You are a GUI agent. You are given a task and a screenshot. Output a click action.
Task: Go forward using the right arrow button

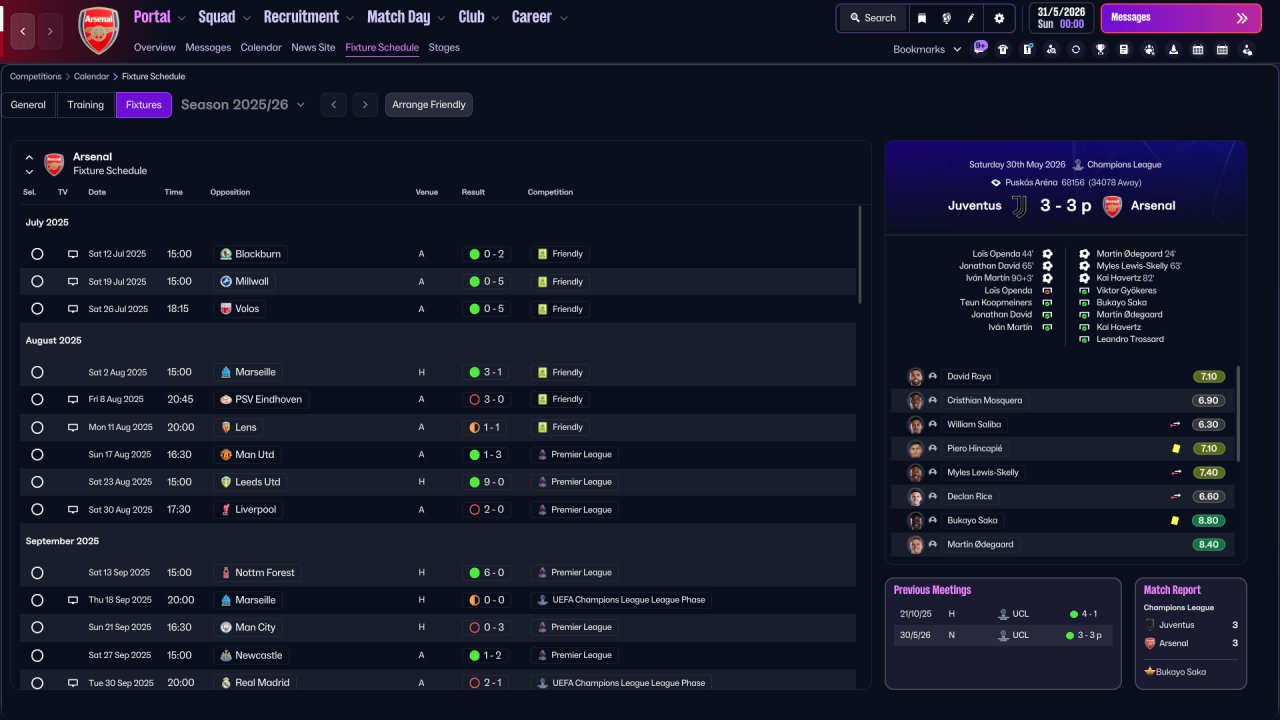tap(50, 32)
